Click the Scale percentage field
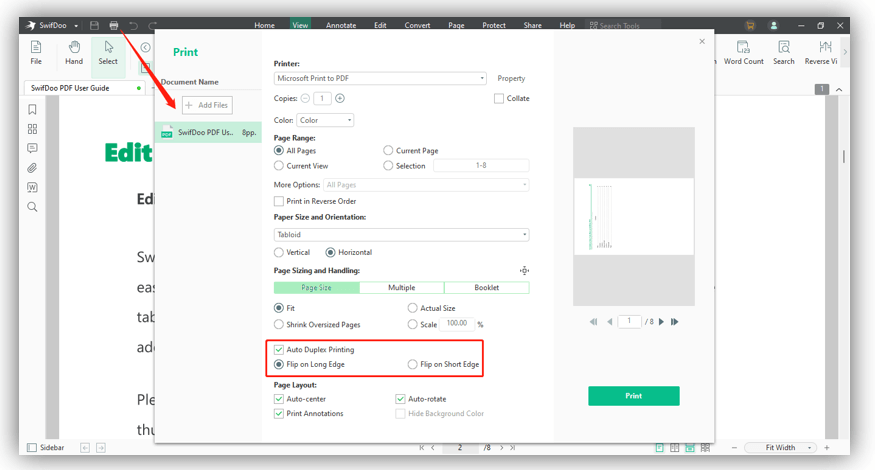The width and height of the screenshot is (875, 470). tap(457, 323)
